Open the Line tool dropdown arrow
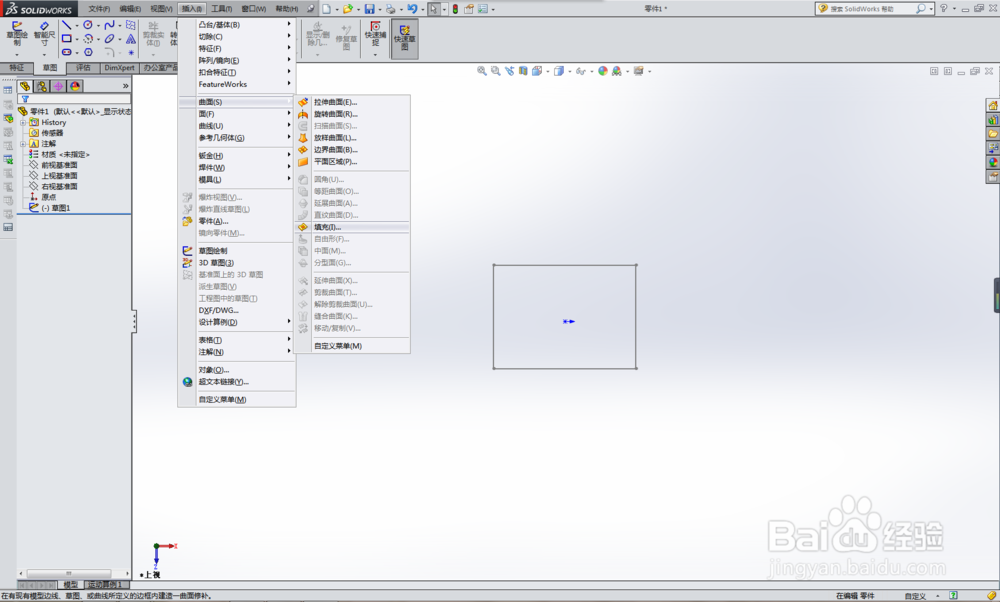 77,26
